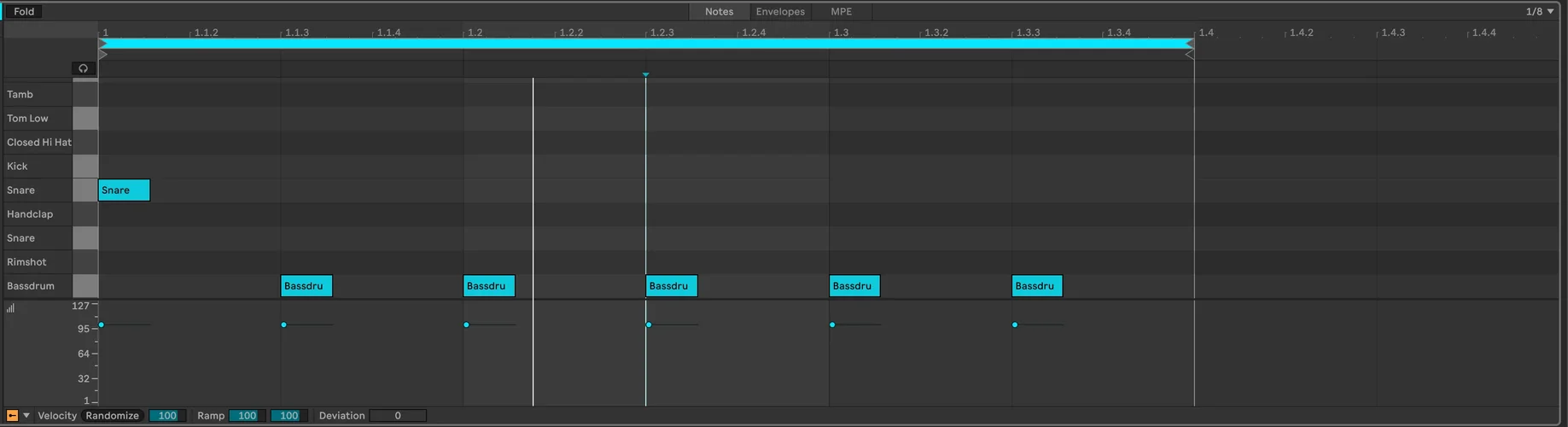This screenshot has height=427, width=1568.
Task: Select the Snare note at bar start
Action: tap(124, 190)
